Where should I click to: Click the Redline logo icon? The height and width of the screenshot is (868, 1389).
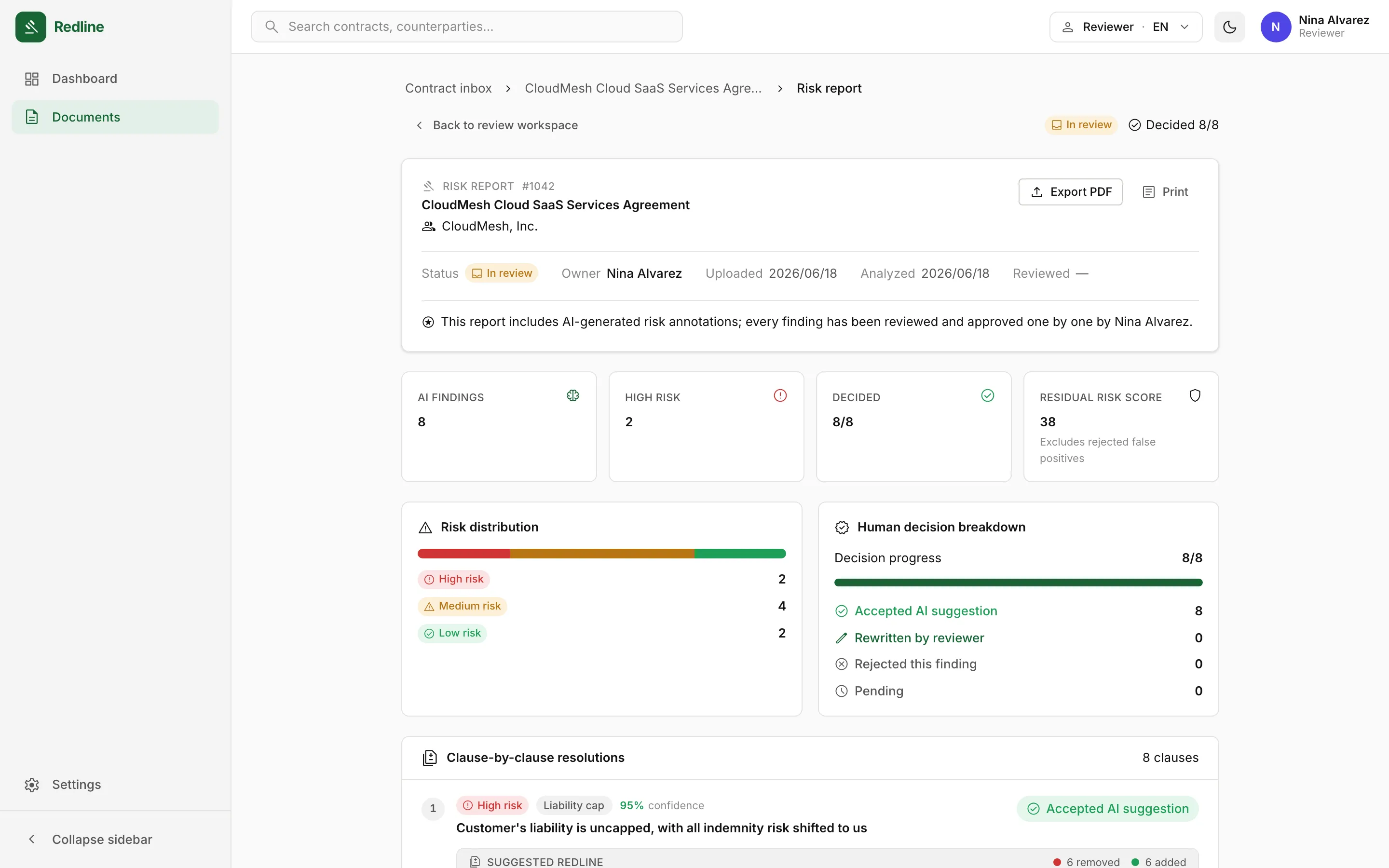(31, 27)
